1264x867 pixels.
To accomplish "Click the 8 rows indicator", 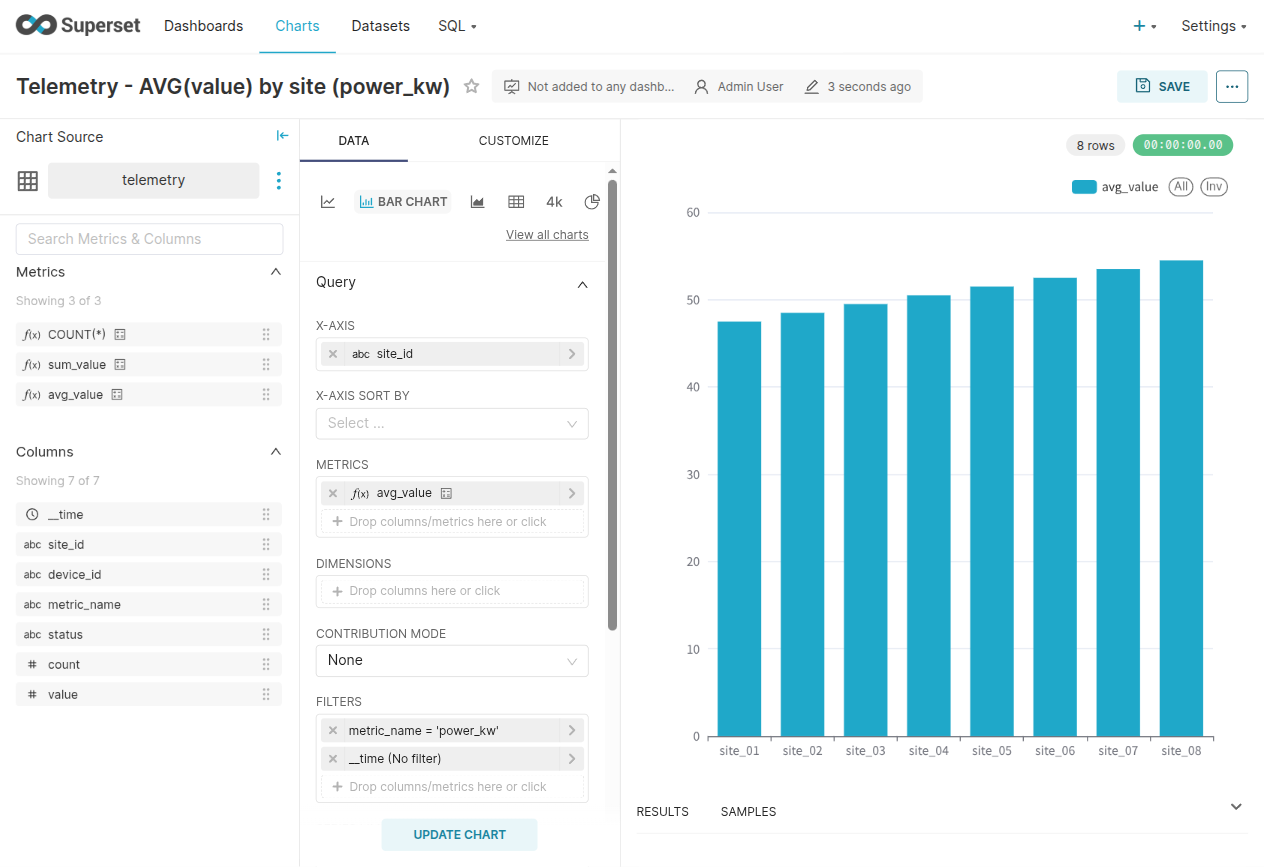I will click(1096, 146).
